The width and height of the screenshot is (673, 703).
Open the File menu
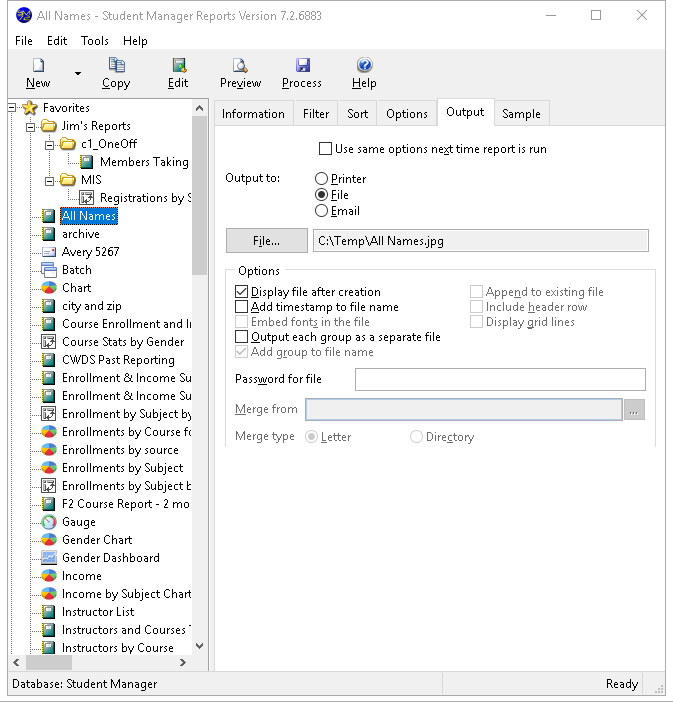point(24,41)
